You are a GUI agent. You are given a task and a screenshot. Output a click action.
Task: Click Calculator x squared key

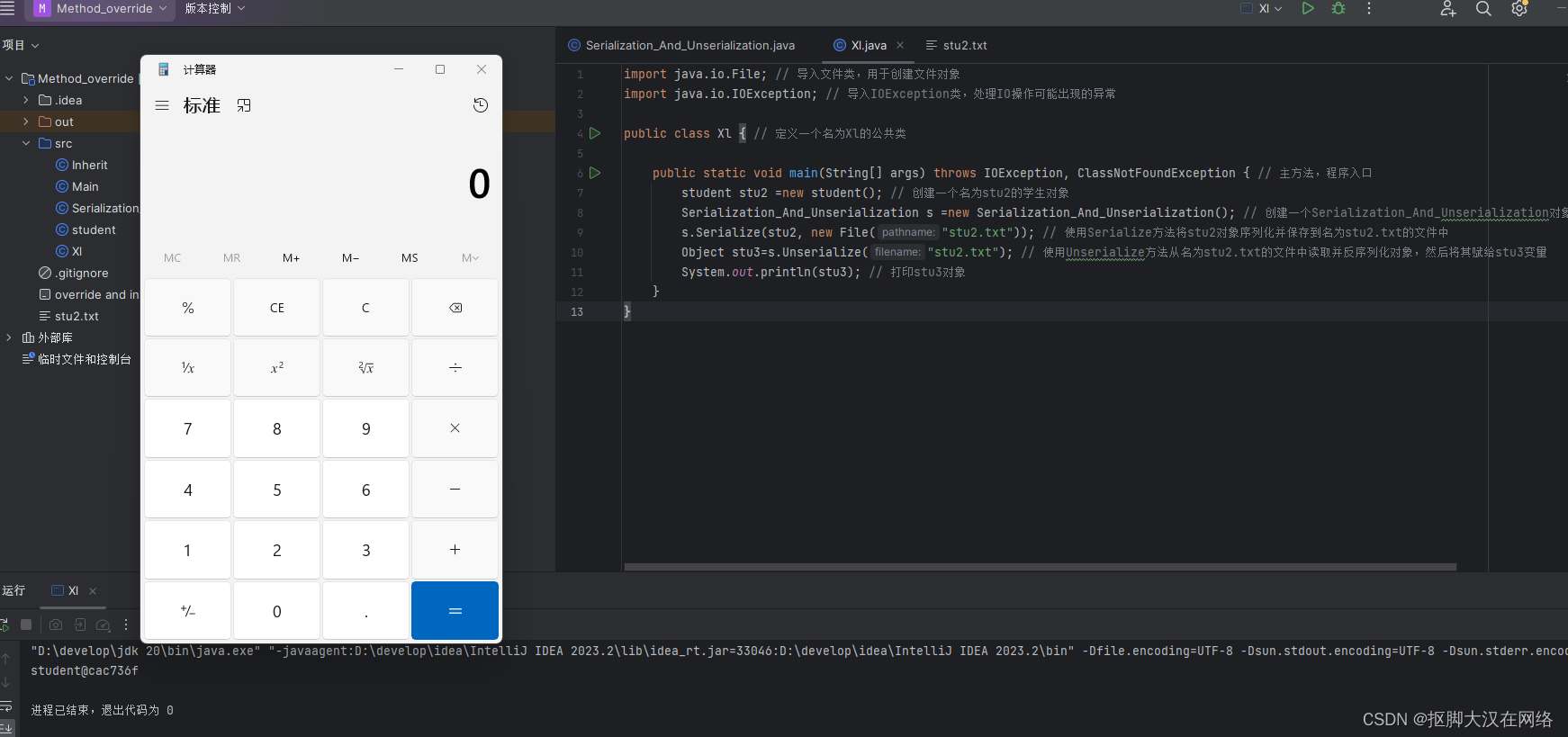pos(277,368)
